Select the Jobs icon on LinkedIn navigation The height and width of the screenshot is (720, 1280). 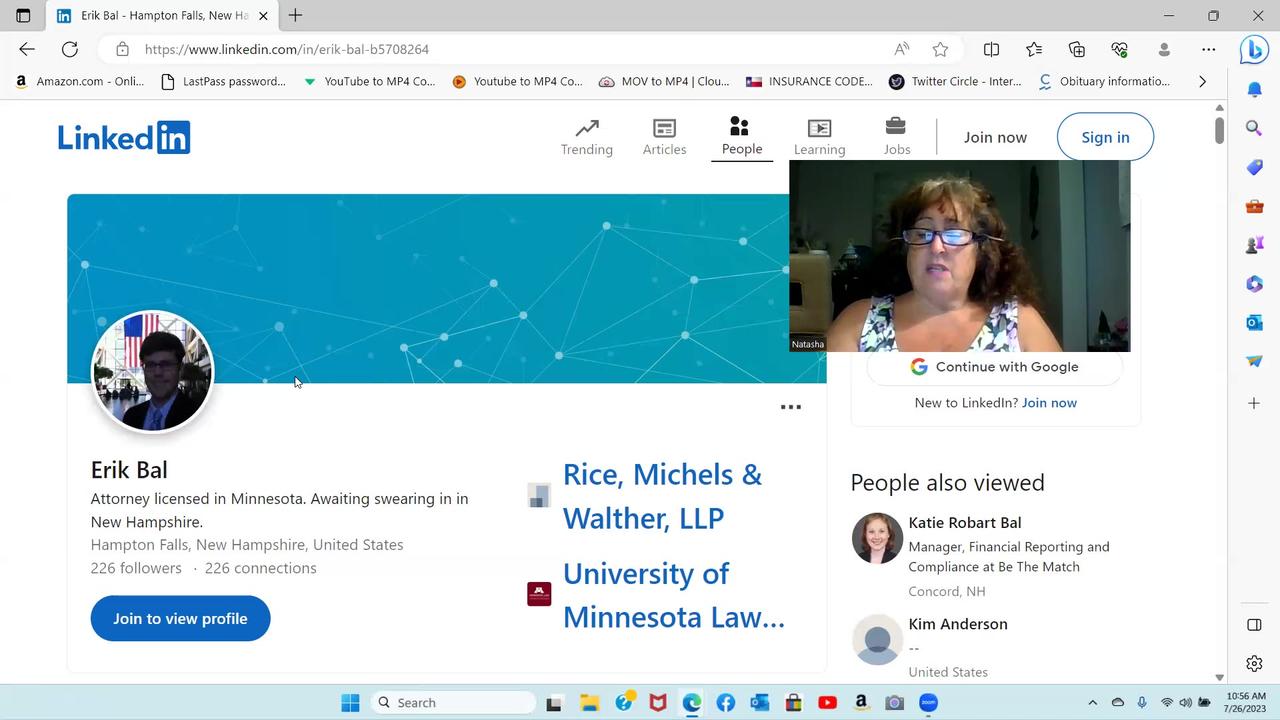click(896, 136)
